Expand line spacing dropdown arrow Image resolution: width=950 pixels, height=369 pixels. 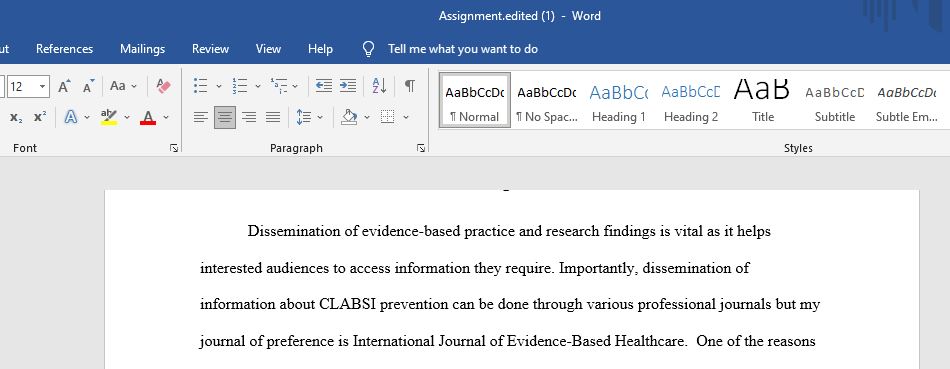[320, 118]
